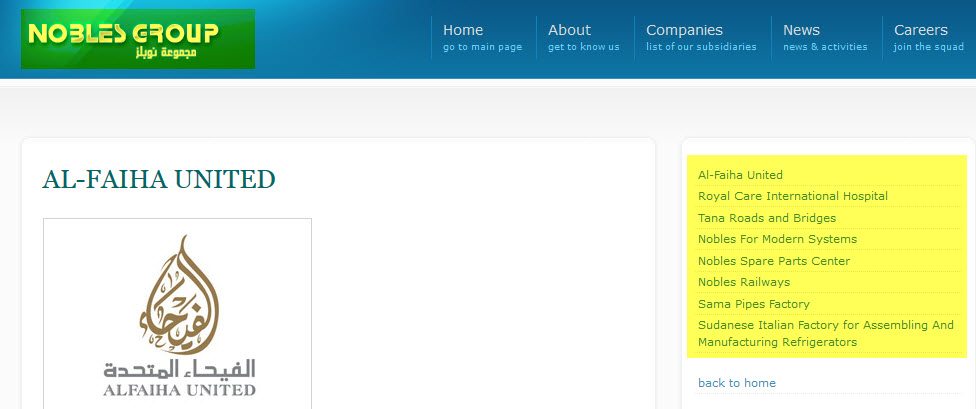Open Nobles Spare Parts Center link

tap(774, 261)
